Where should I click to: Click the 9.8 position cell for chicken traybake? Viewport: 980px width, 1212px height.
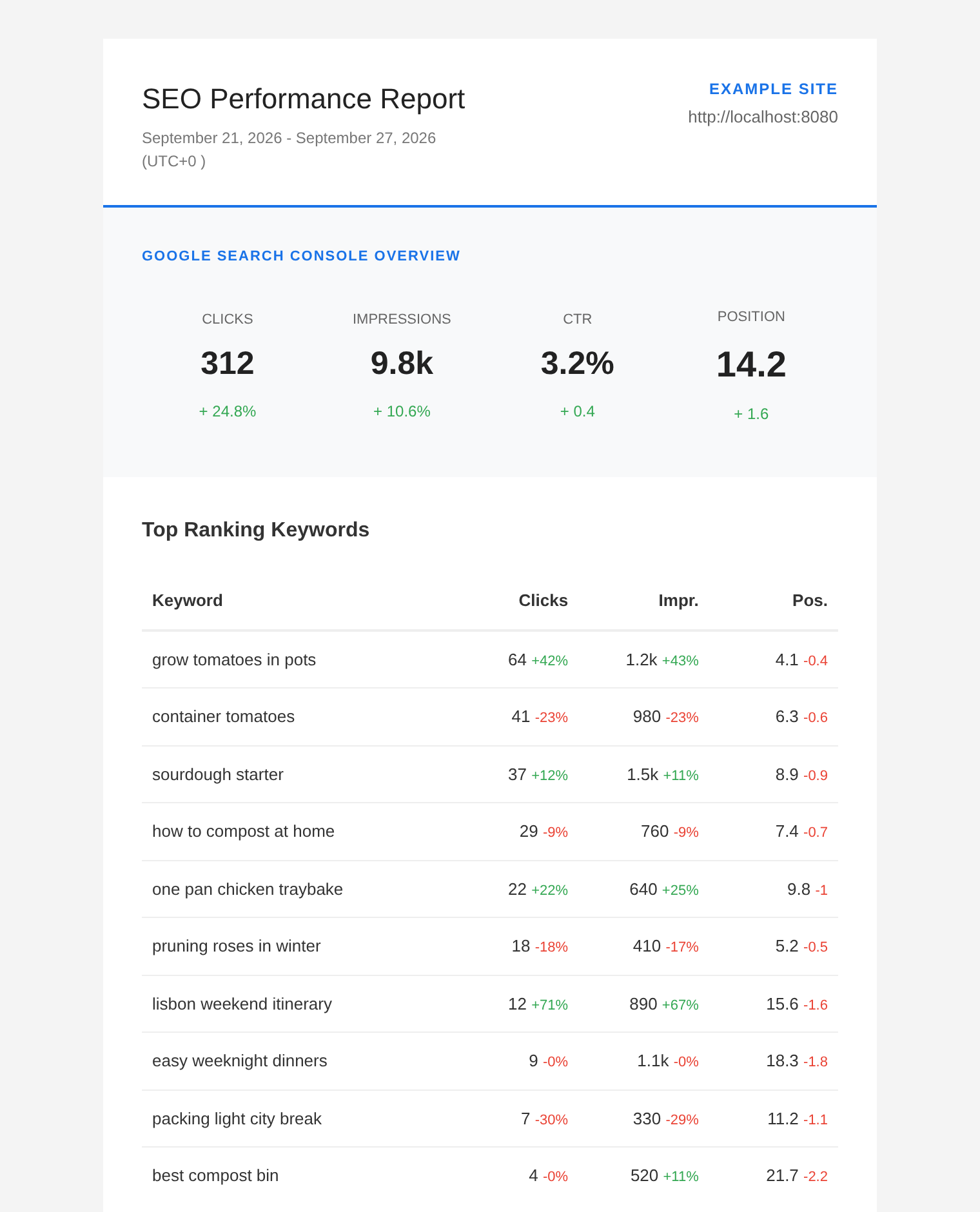pyautogui.click(x=807, y=889)
